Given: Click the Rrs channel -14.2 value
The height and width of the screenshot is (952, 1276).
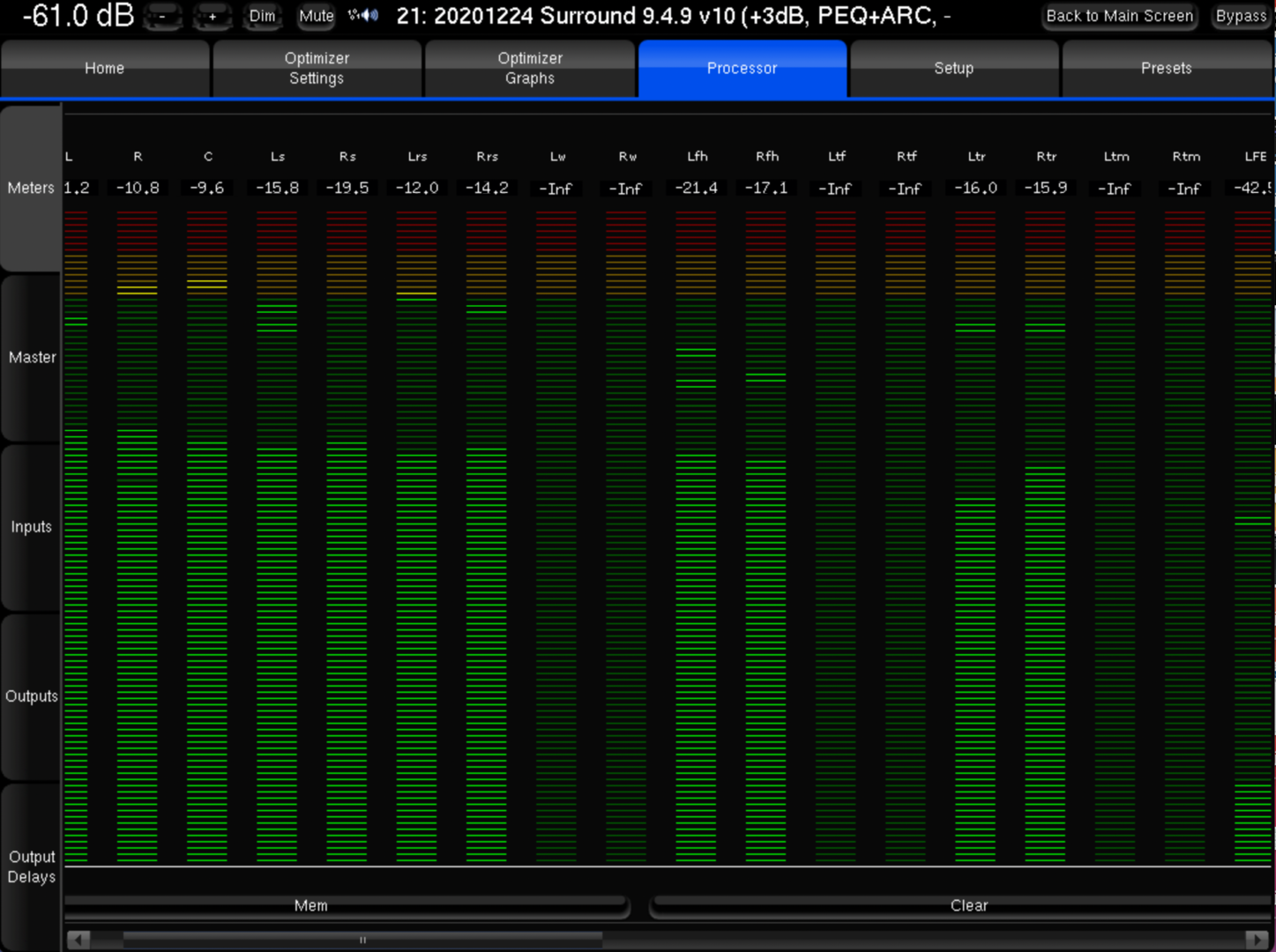Looking at the screenshot, I should point(487,188).
